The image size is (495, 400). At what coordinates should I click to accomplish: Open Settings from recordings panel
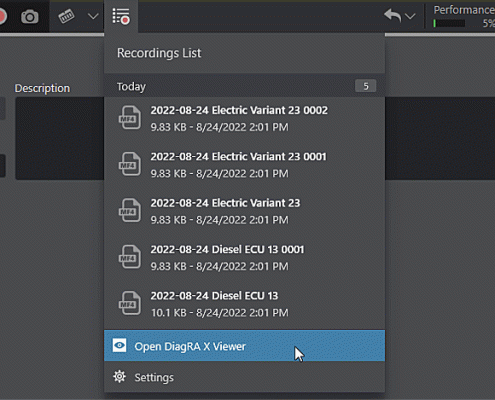(x=244, y=377)
